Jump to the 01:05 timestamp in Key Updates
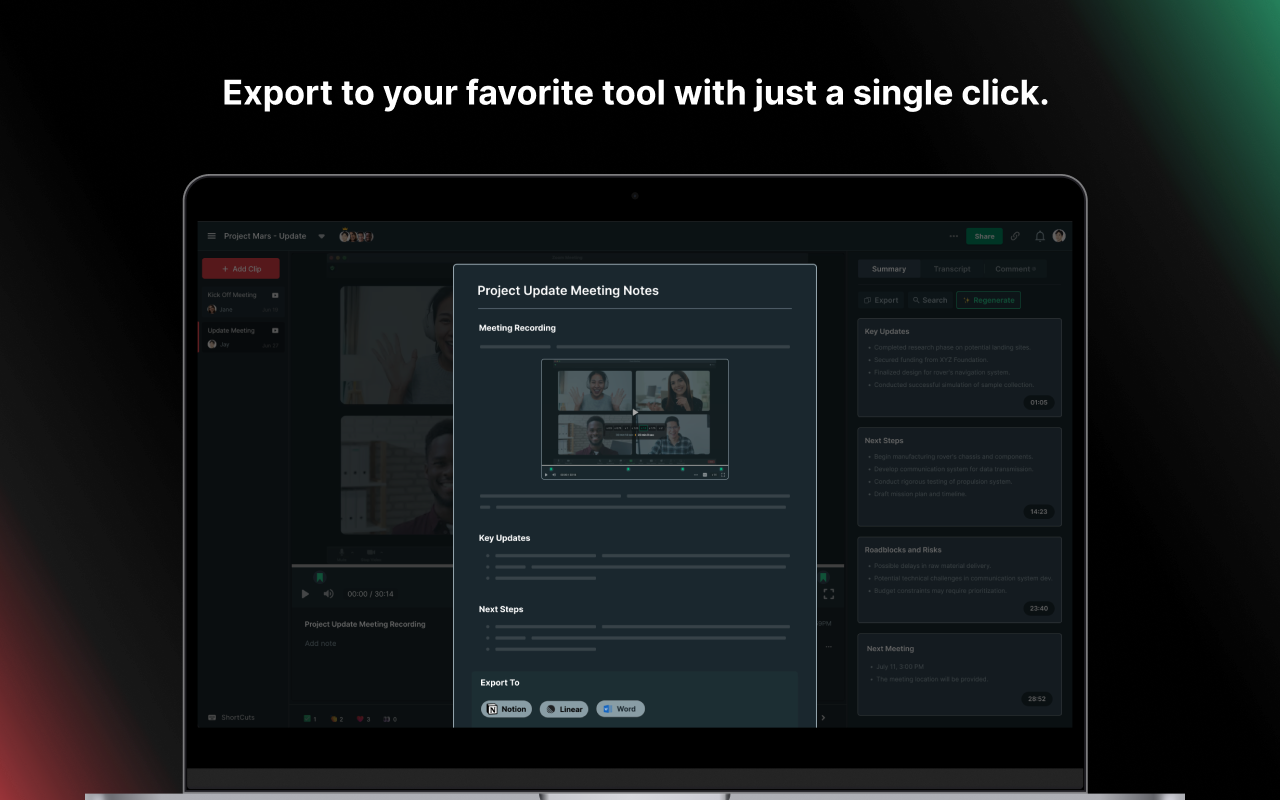The width and height of the screenshot is (1280, 800). pyautogui.click(x=1039, y=402)
